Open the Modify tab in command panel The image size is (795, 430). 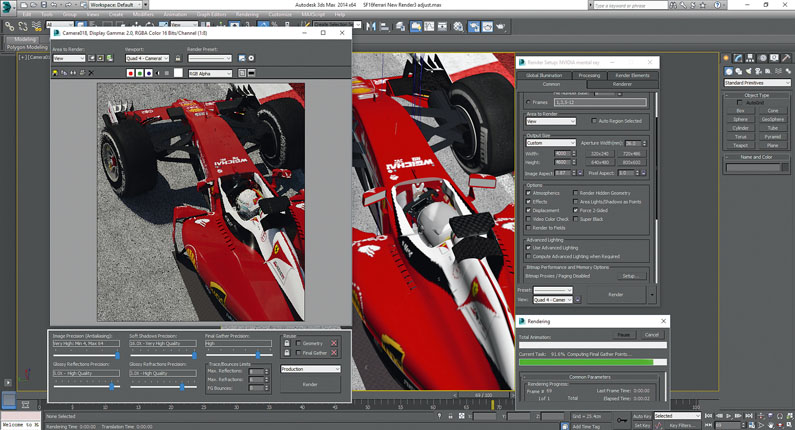click(738, 58)
